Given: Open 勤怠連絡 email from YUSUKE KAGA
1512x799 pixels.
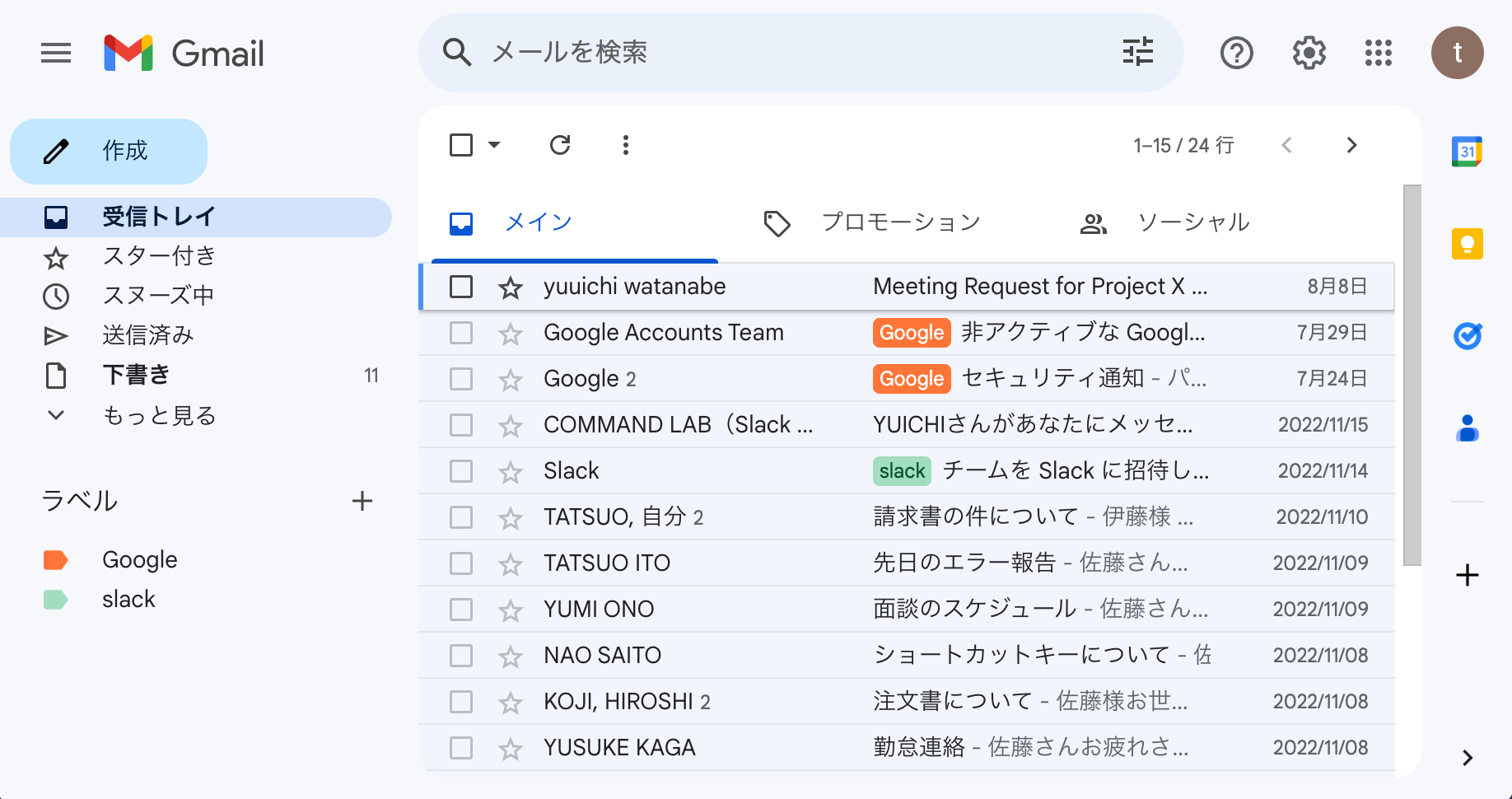Looking at the screenshot, I should (907, 748).
